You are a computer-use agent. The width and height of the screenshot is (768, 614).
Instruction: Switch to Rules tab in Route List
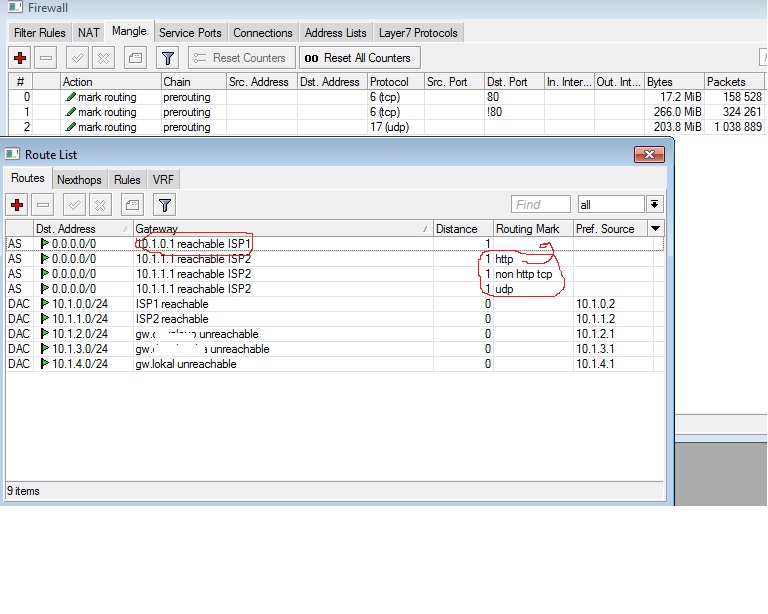point(127,180)
